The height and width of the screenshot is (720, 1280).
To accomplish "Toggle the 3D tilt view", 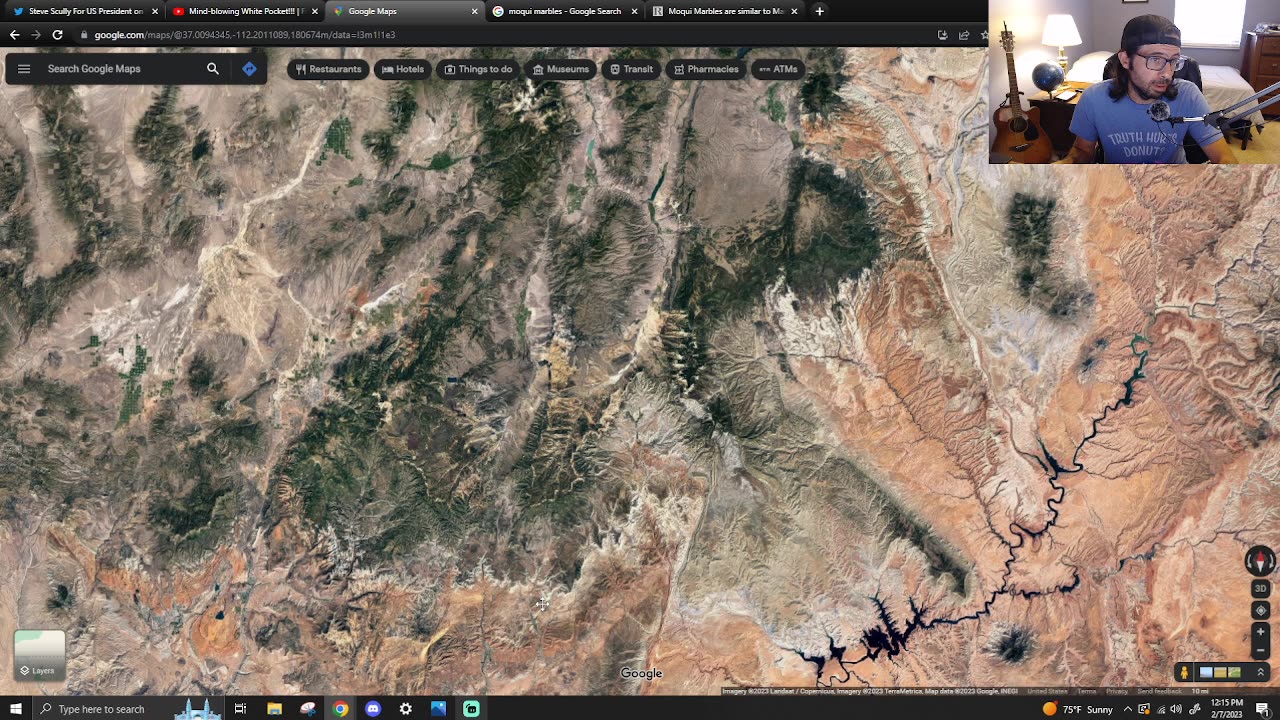I will [1260, 589].
